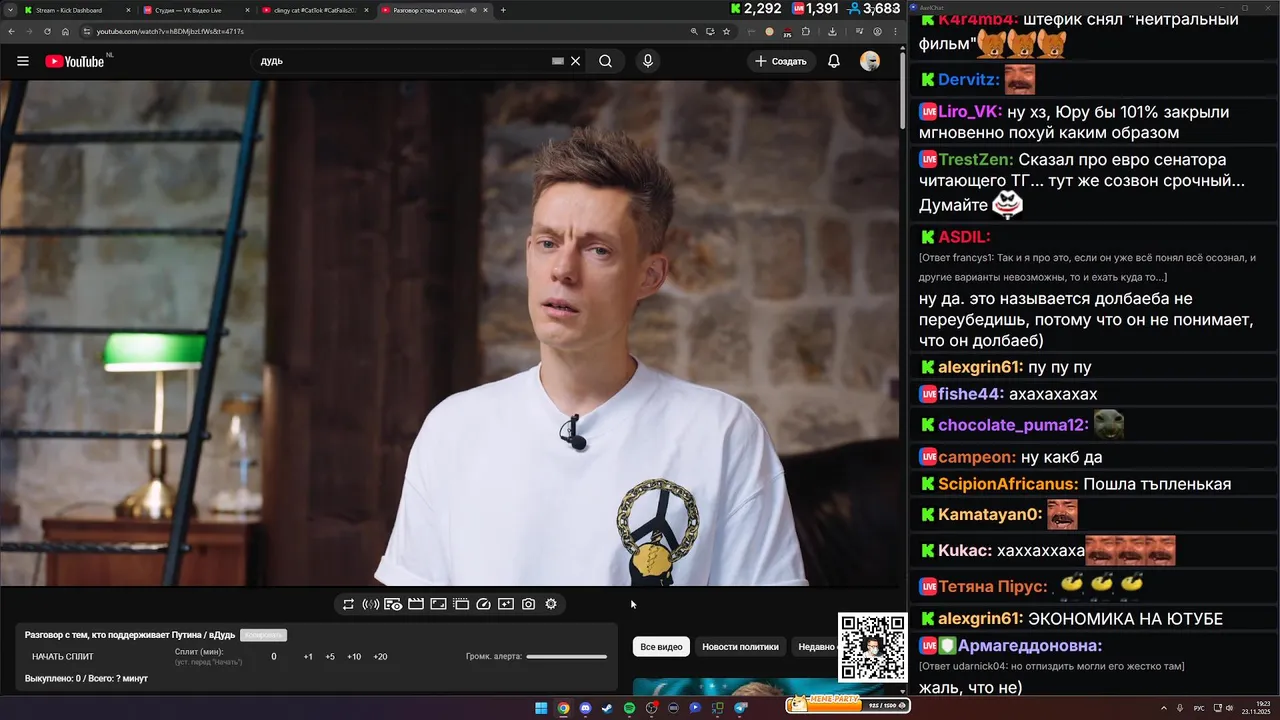1280x720 pixels.
Task: Click the recommended video thumbnail below the chips
Action: (760, 686)
